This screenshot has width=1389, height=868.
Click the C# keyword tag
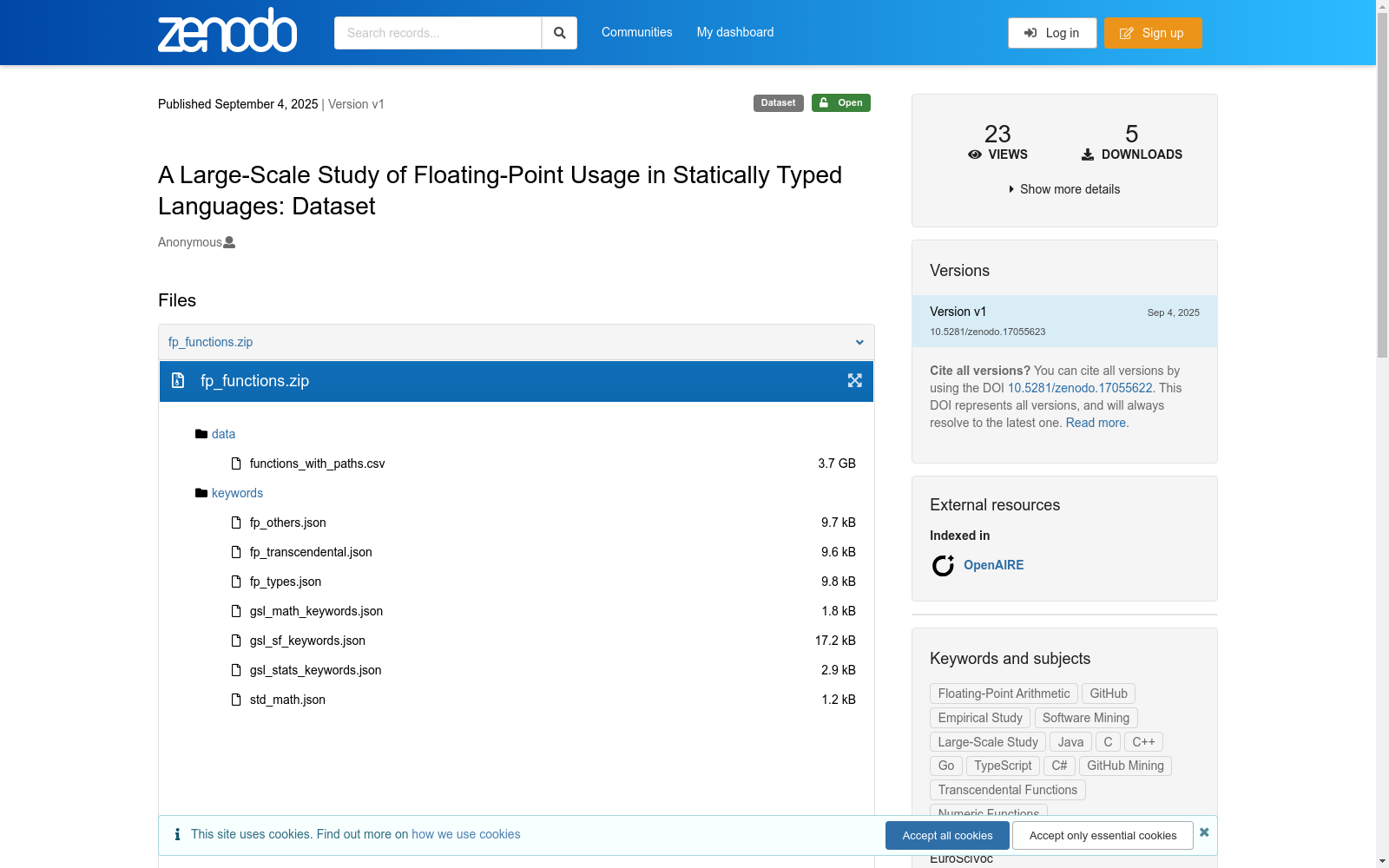tap(1059, 766)
